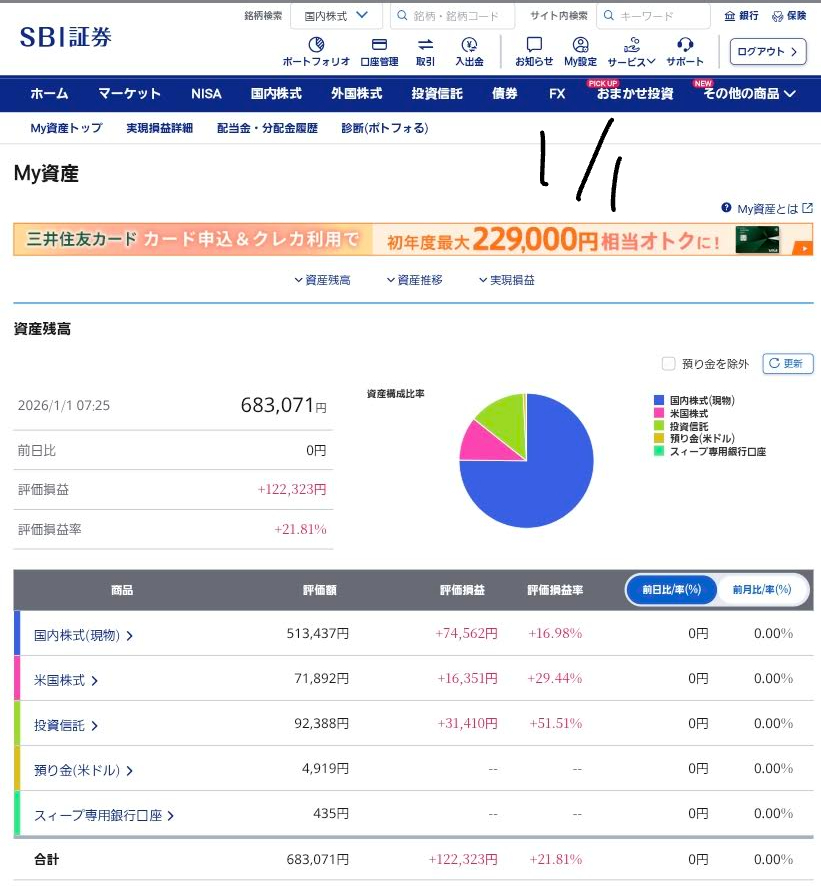Open お知らせ notifications icon
This screenshot has height=887, width=821.
(x=534, y=45)
